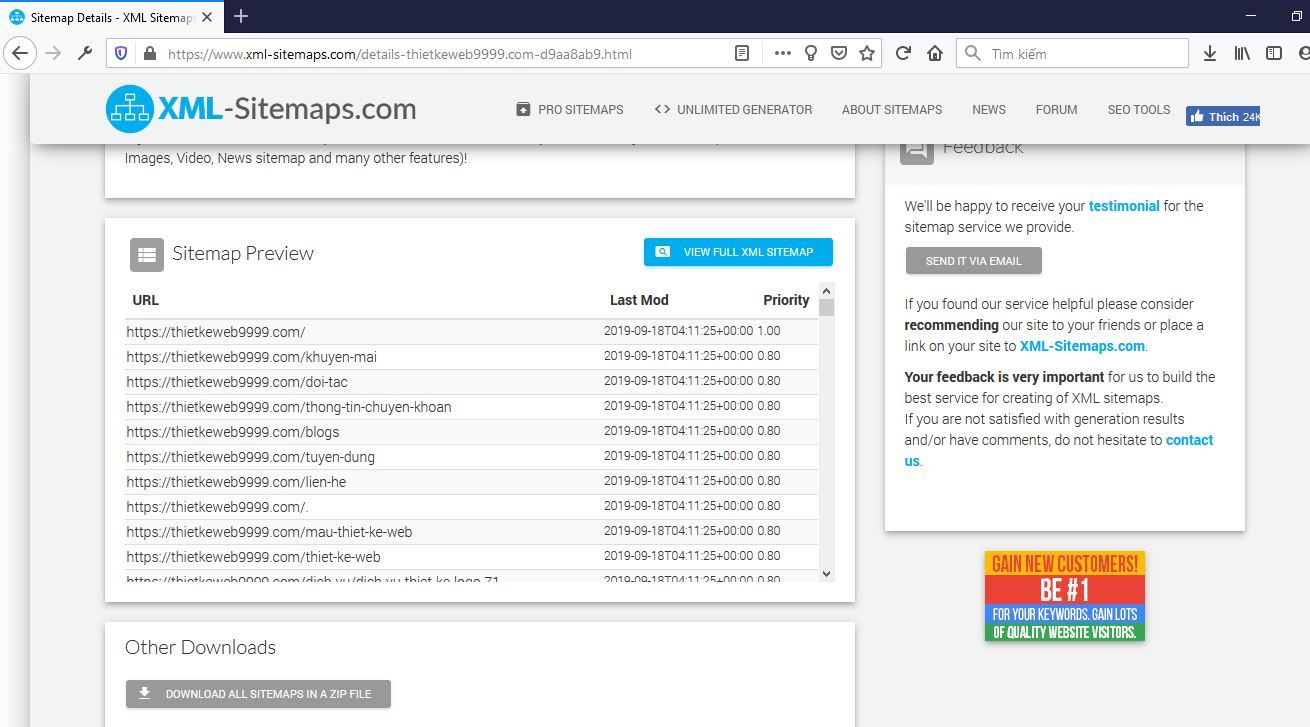Open FORUM menu item
The width and height of the screenshot is (1310, 727).
click(1057, 110)
